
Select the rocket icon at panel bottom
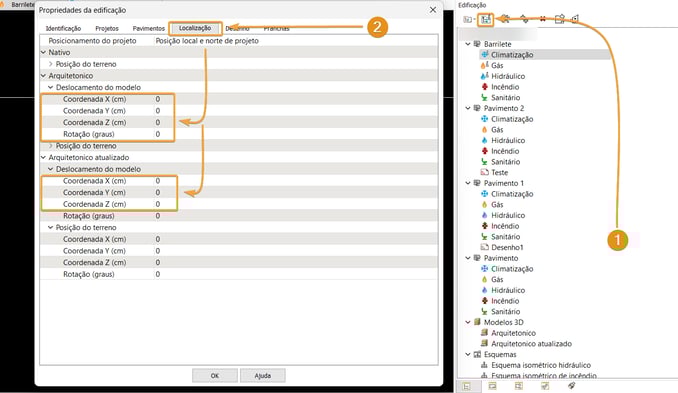[x=572, y=385]
